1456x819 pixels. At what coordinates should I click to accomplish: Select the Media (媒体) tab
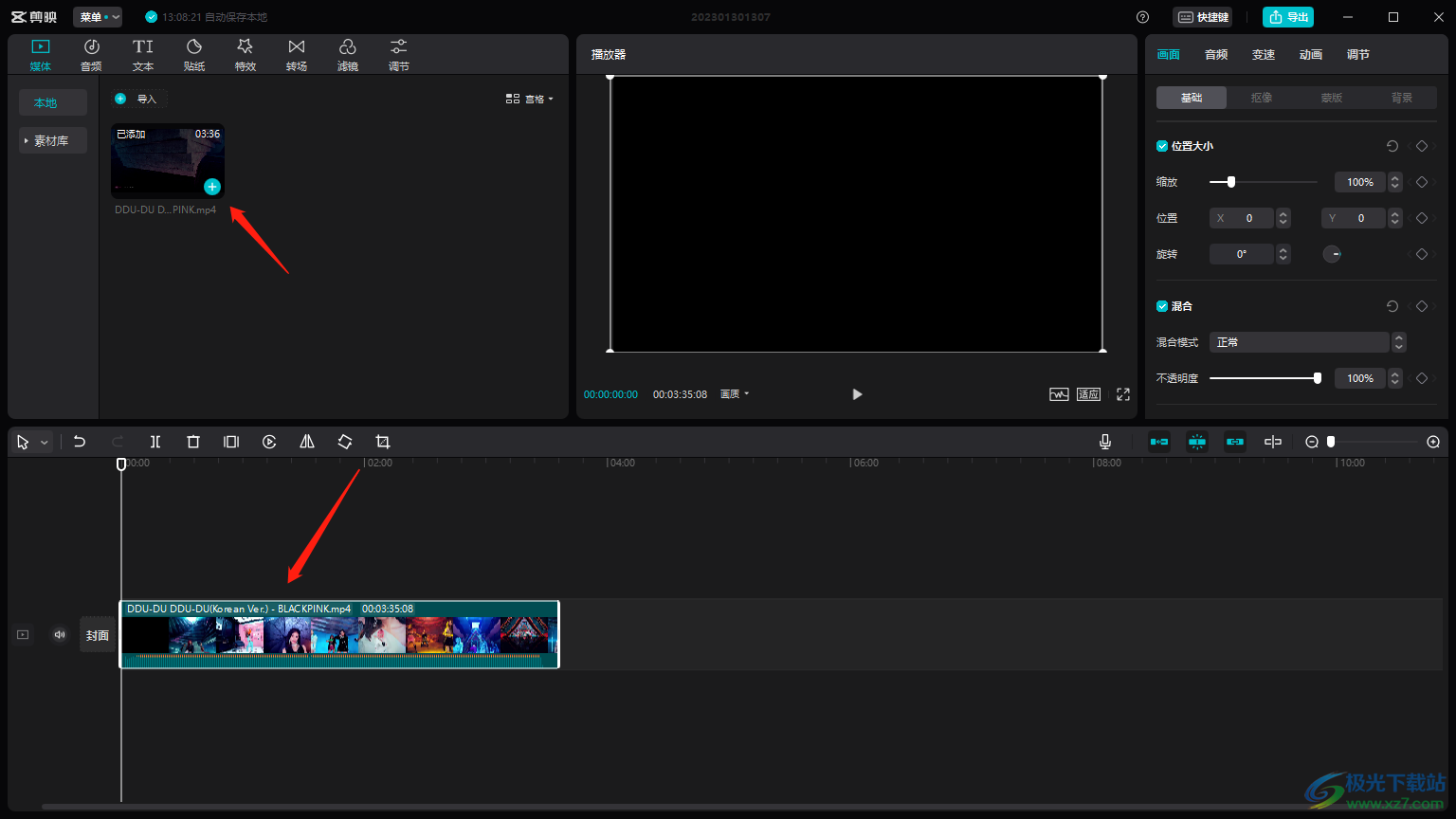point(40,55)
